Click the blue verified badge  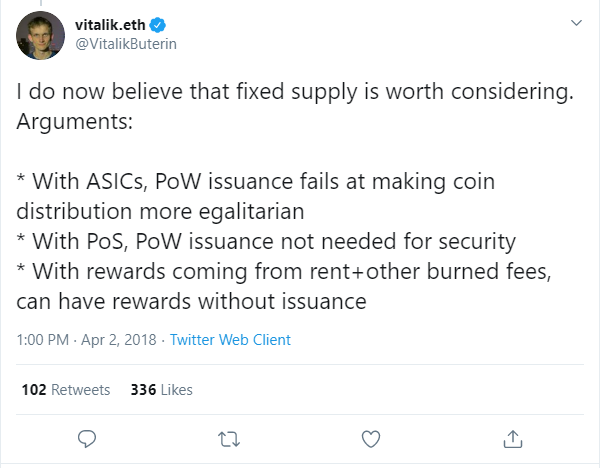158,25
